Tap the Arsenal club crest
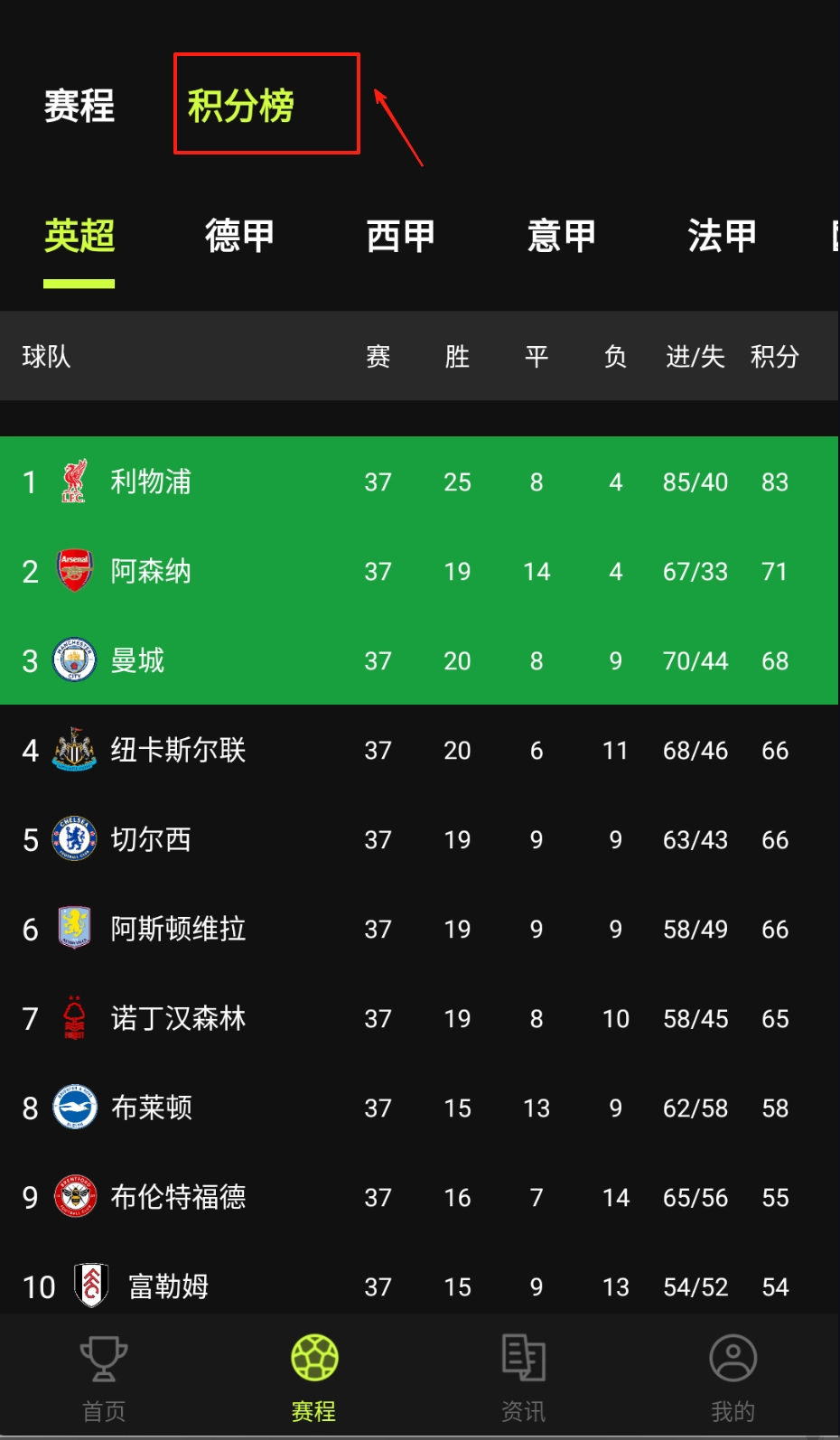The width and height of the screenshot is (840, 1440). (x=74, y=571)
